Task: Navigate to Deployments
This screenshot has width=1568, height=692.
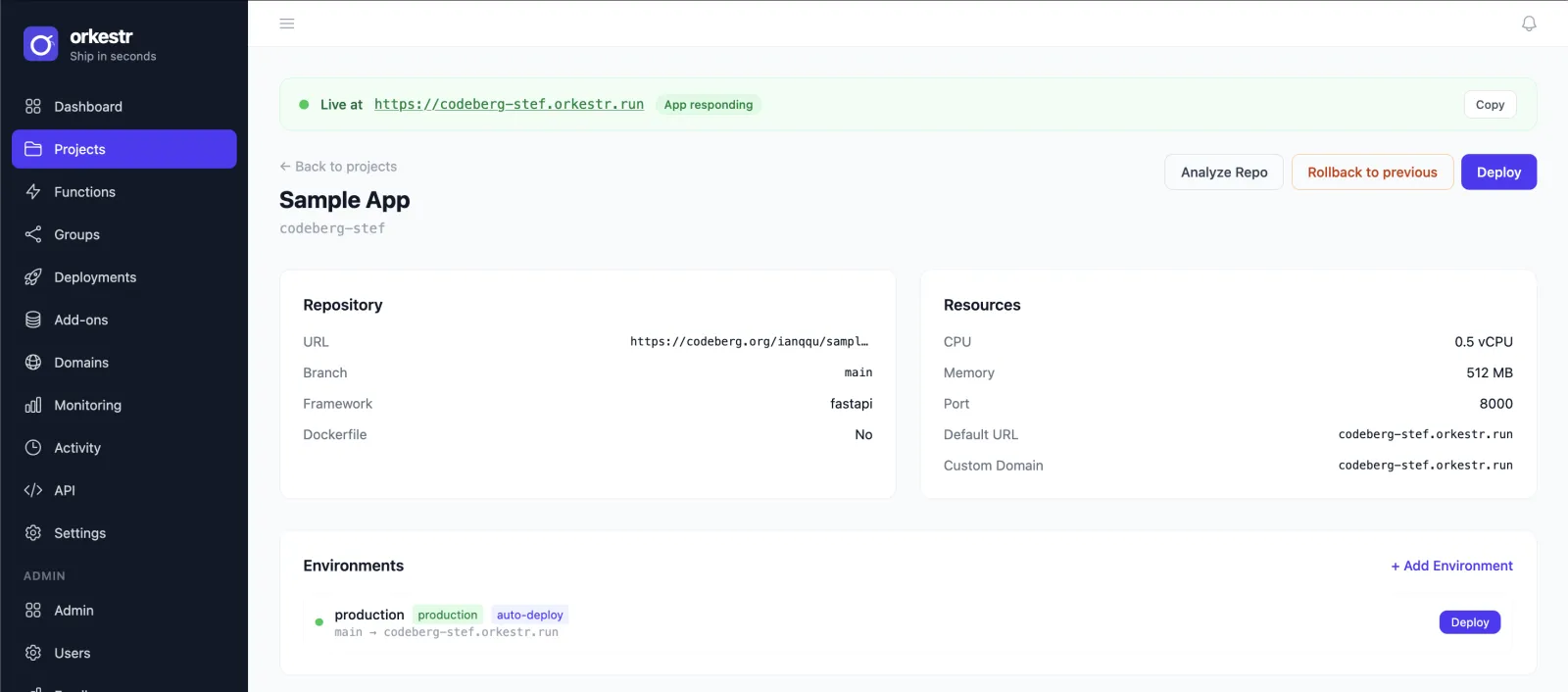Action: [124, 277]
